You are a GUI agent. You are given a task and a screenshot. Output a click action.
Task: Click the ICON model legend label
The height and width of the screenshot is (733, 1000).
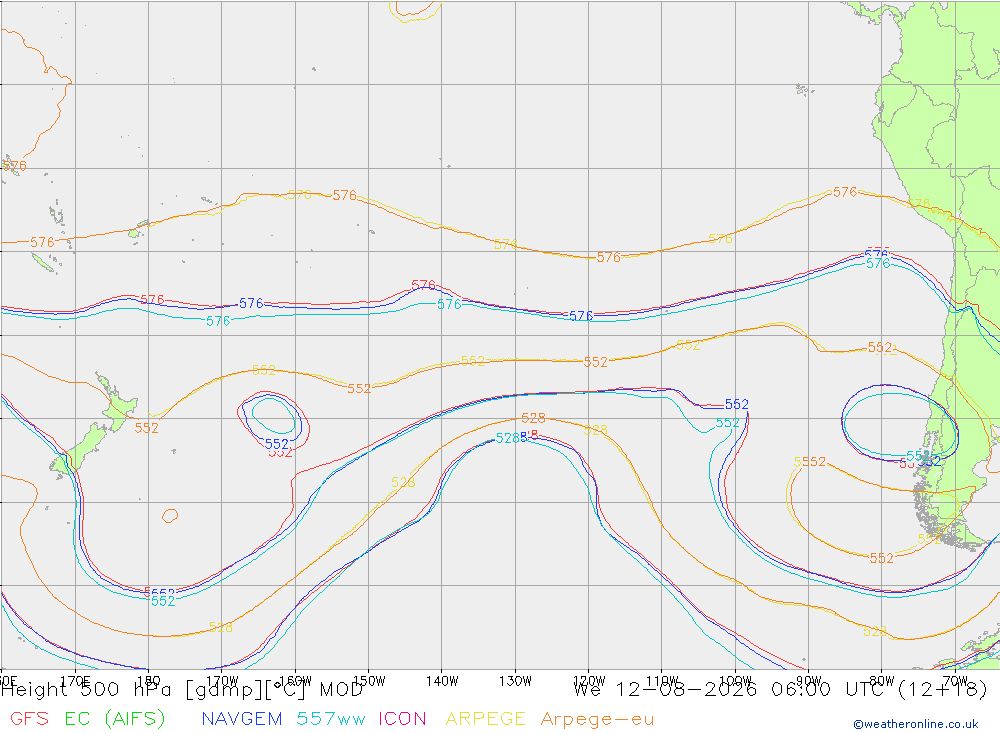tap(402, 719)
